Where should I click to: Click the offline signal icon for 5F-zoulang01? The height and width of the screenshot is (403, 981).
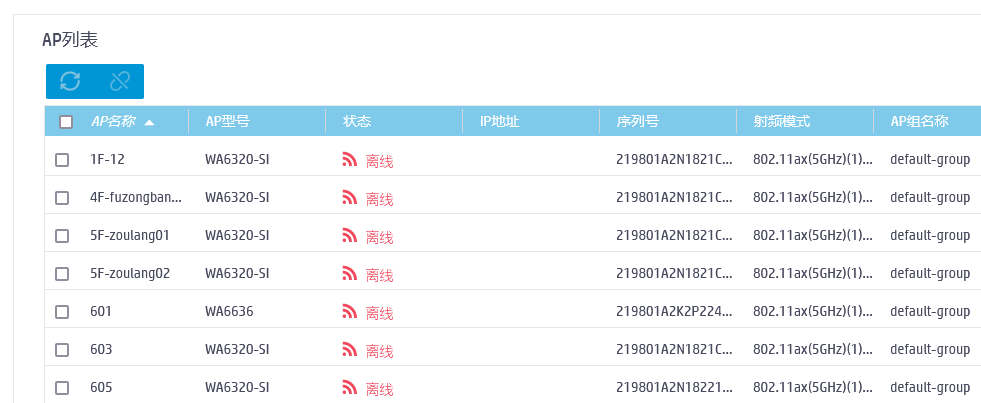click(350, 236)
